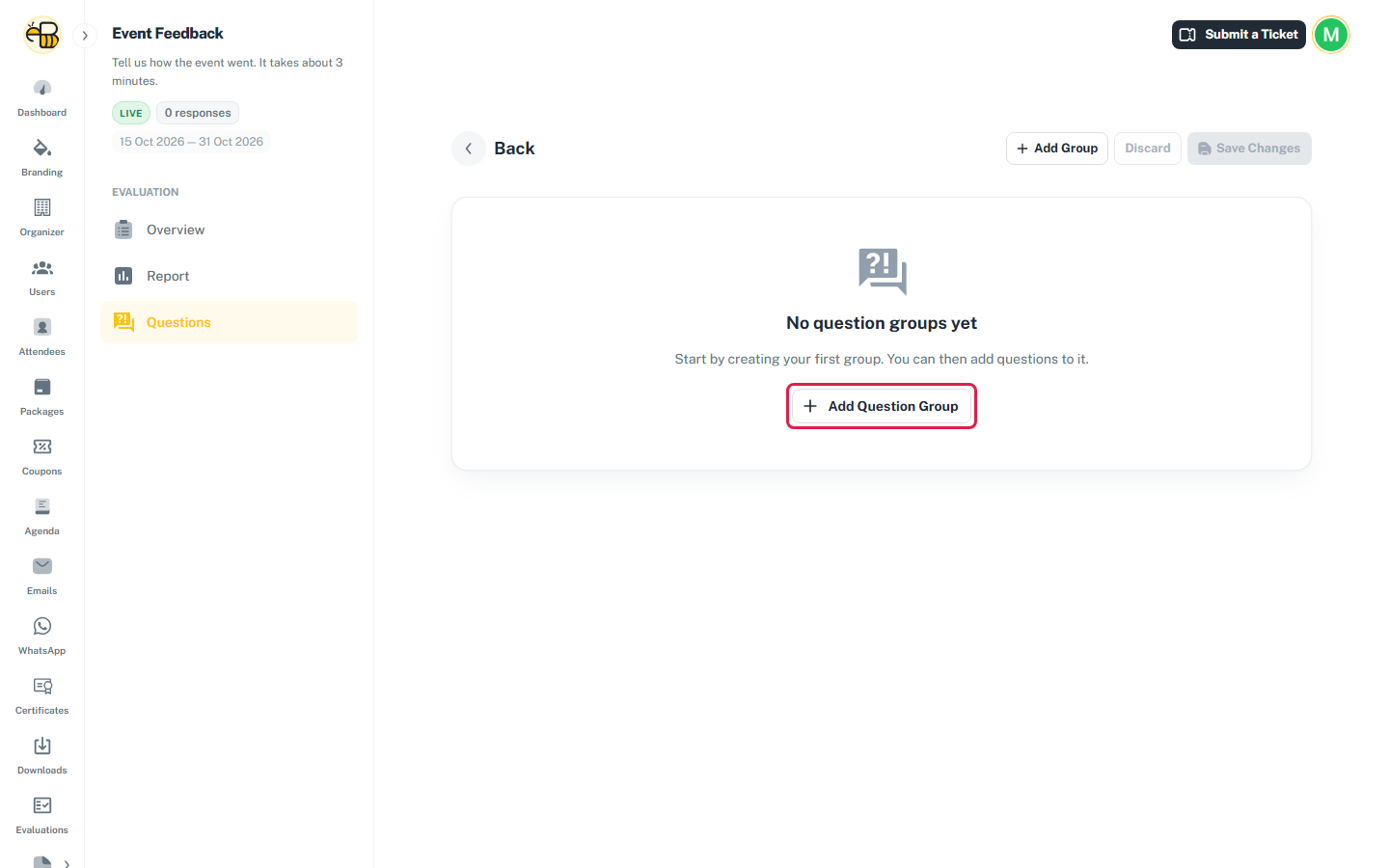Click the Event Feedback title

pos(168,34)
